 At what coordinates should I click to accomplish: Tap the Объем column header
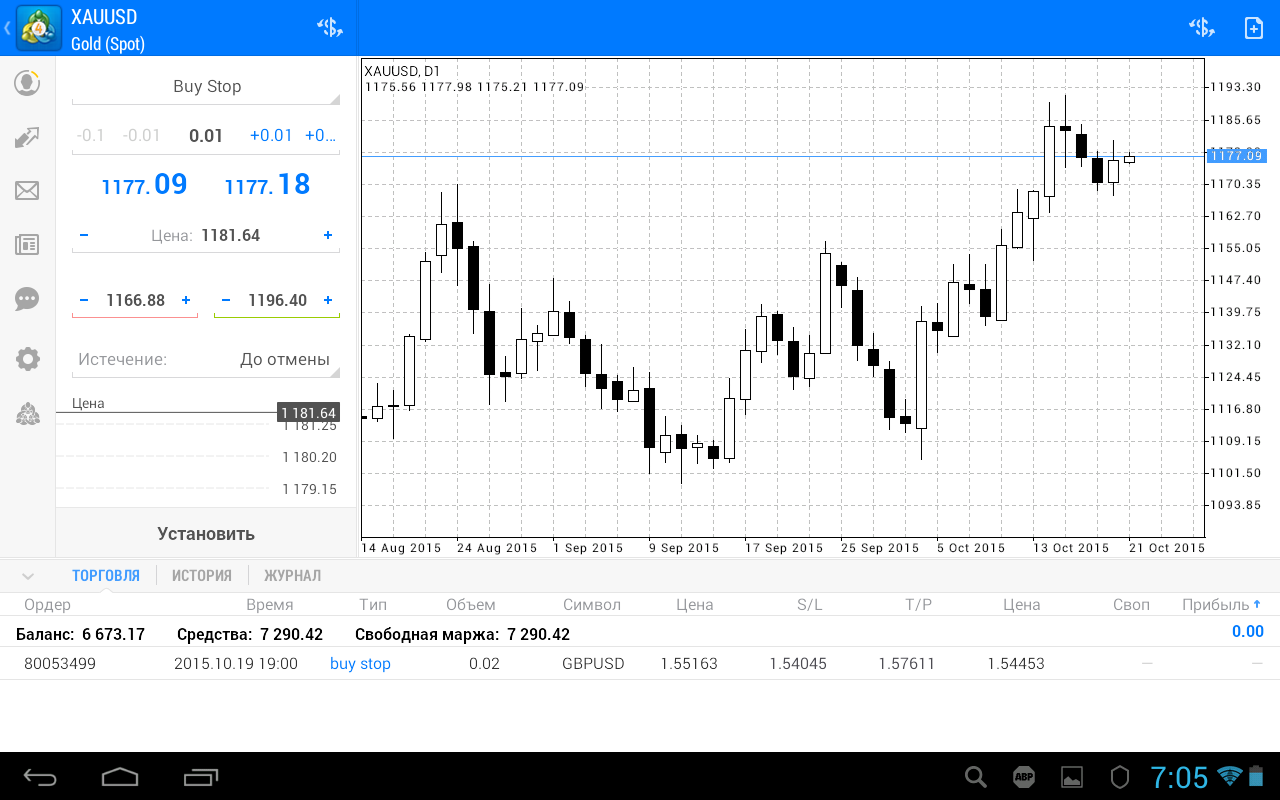471,605
